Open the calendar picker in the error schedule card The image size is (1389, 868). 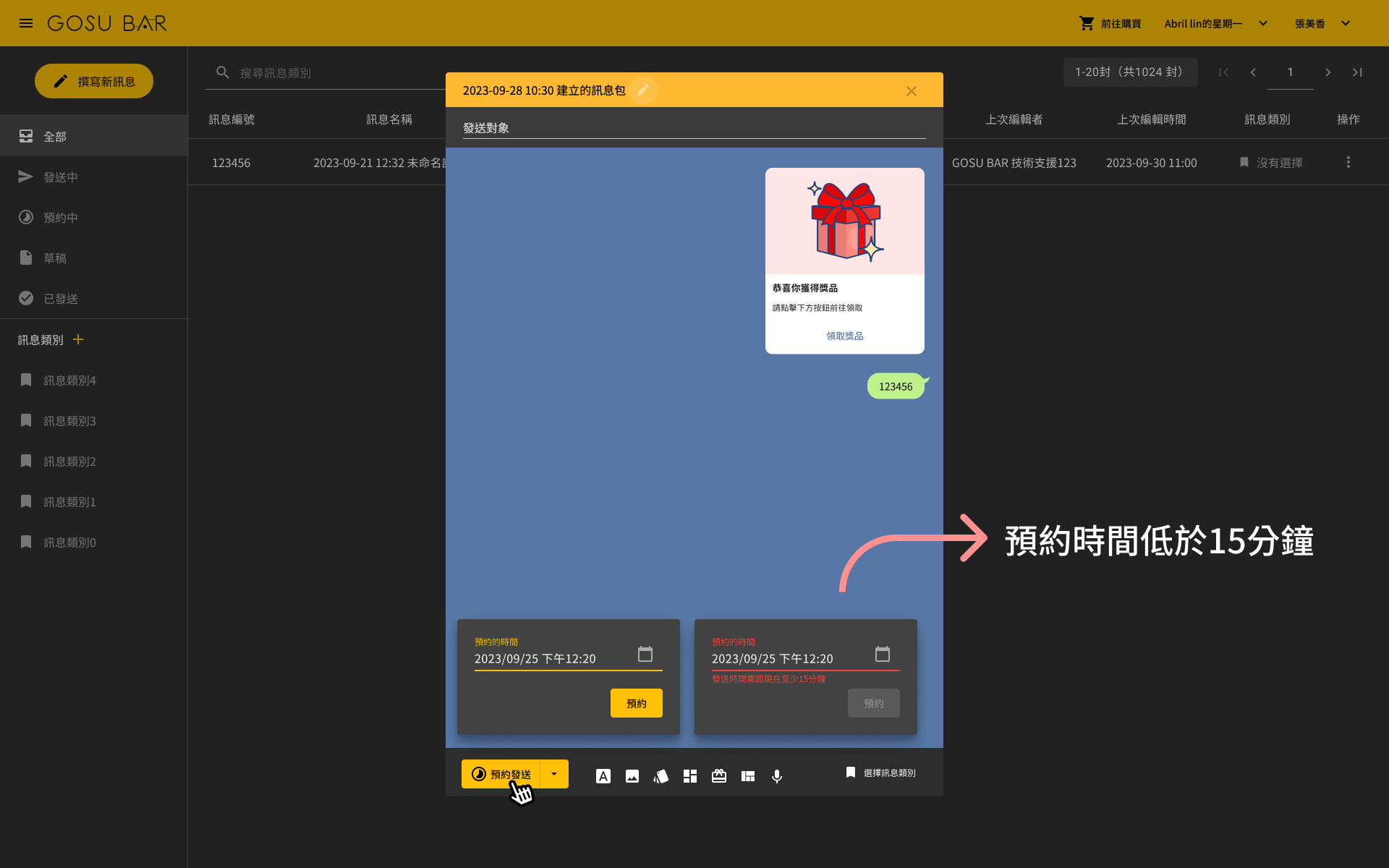[883, 654]
